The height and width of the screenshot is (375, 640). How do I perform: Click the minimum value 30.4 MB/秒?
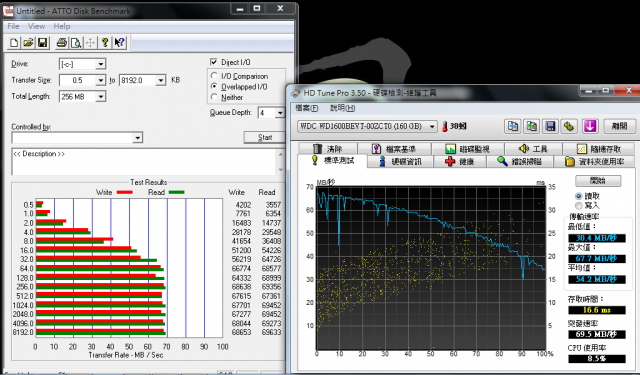[596, 238]
